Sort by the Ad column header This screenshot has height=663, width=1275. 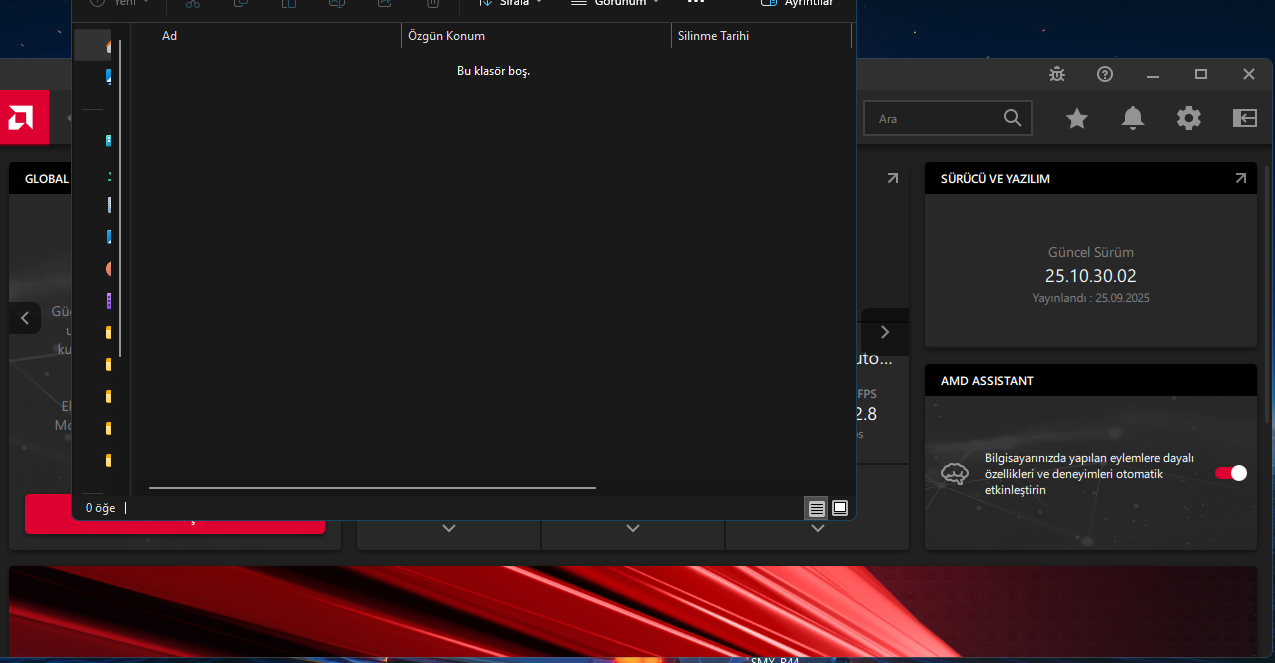coord(266,36)
